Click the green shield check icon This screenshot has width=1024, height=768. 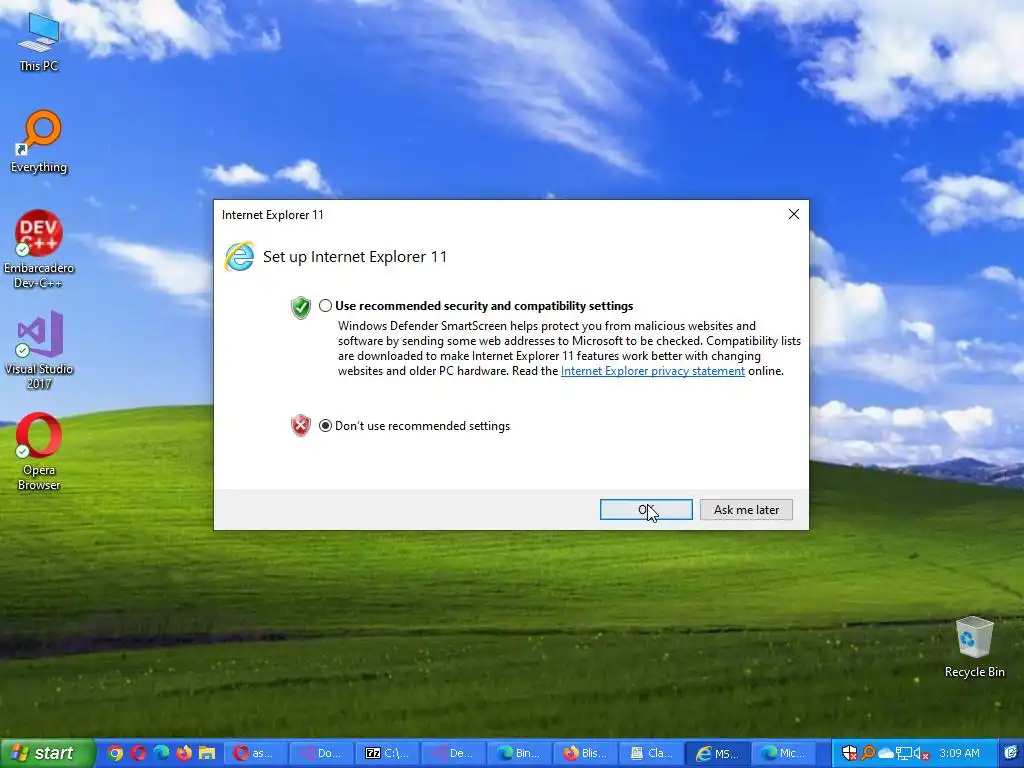coord(300,307)
